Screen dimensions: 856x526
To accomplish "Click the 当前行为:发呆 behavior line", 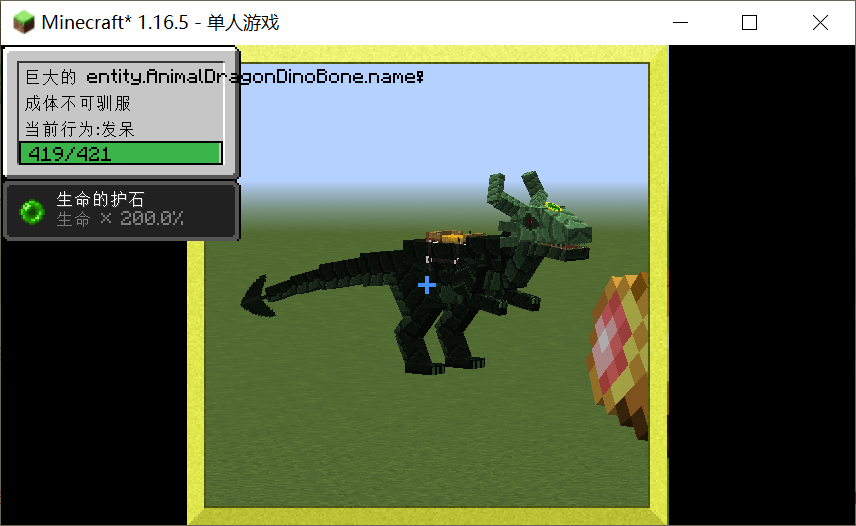I will click(80, 129).
